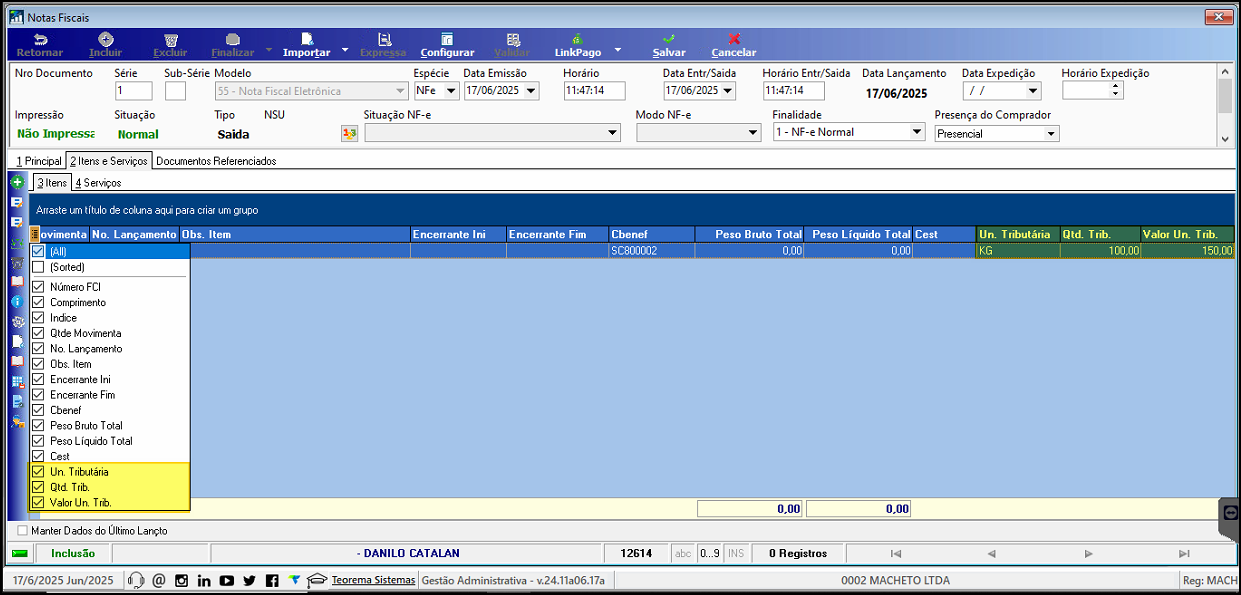1241x595 pixels.
Task: Open the Data Entr/Saída date dropdown
Action: [x=727, y=91]
